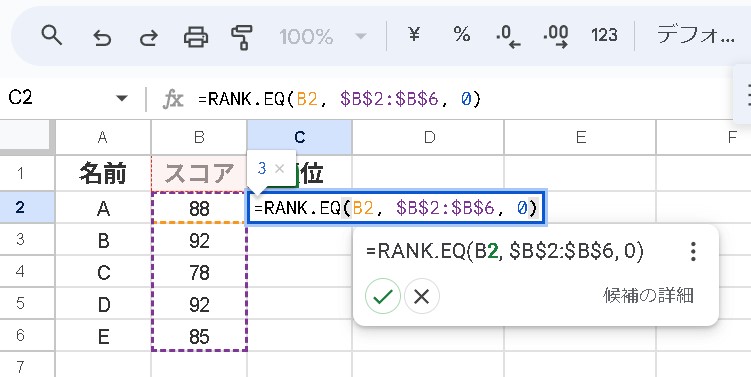This screenshot has height=377, width=751.
Task: Format as currency with ¥ icon
Action: pos(414,35)
